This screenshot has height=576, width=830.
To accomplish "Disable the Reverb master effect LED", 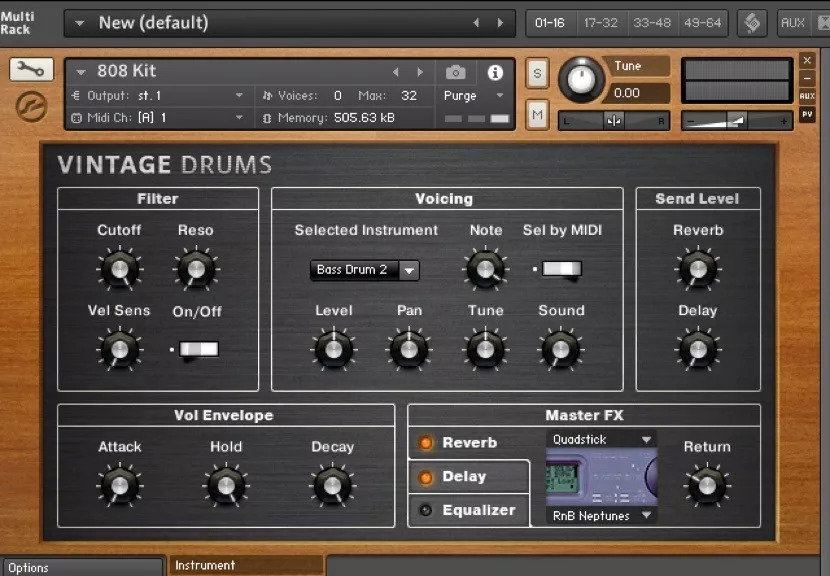I will 426,443.
